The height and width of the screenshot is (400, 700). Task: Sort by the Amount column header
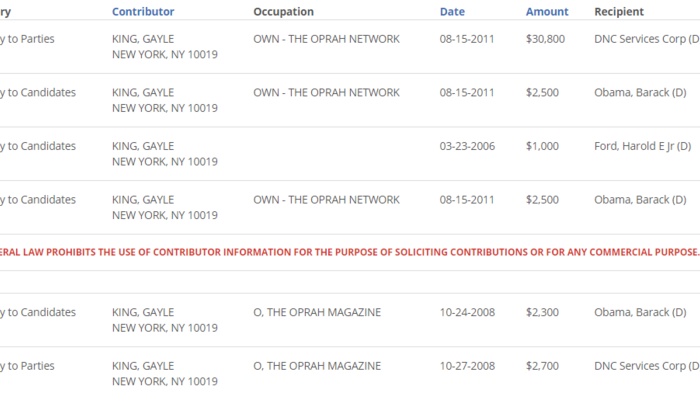tap(547, 12)
